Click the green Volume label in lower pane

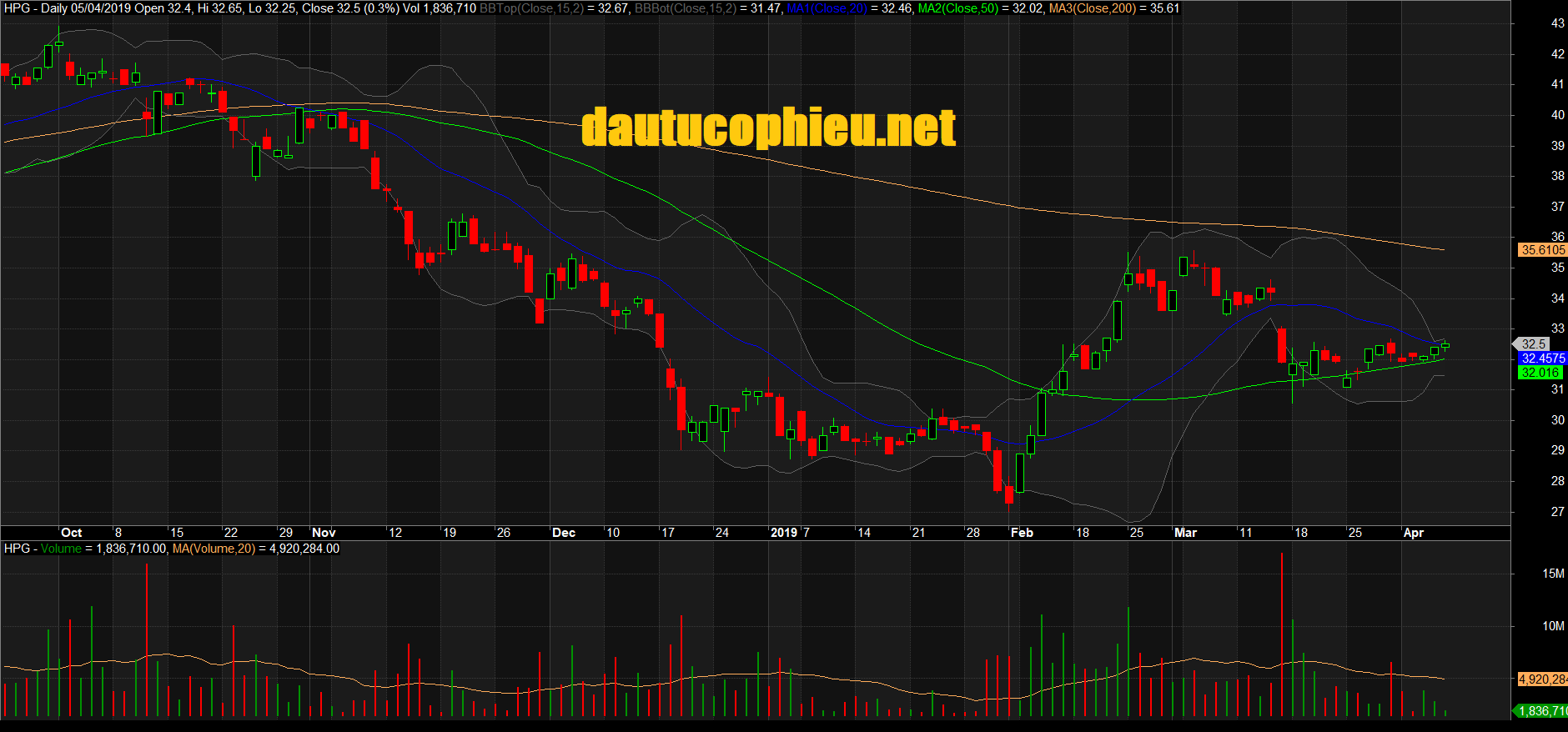(61, 549)
